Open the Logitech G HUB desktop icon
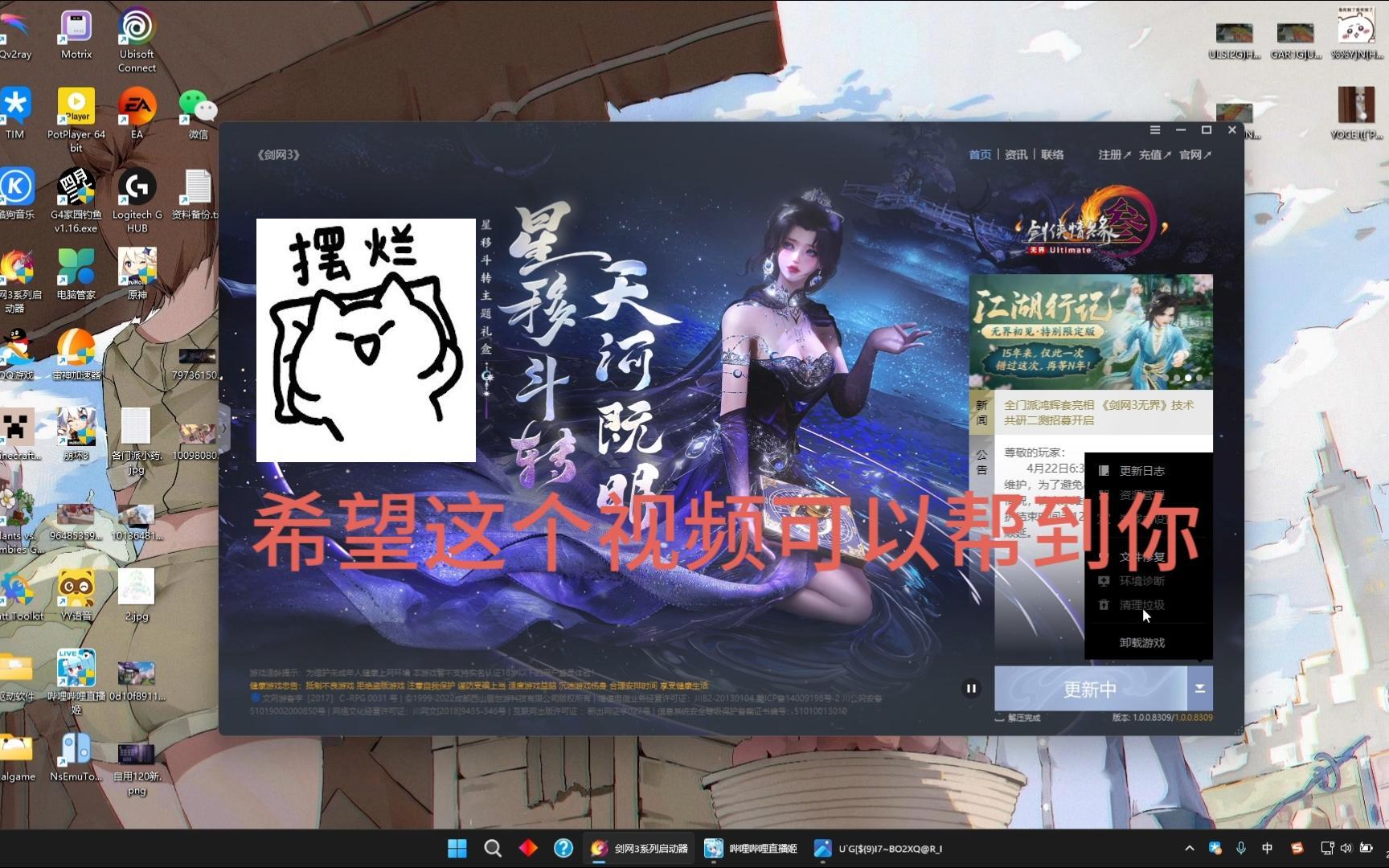 137,200
